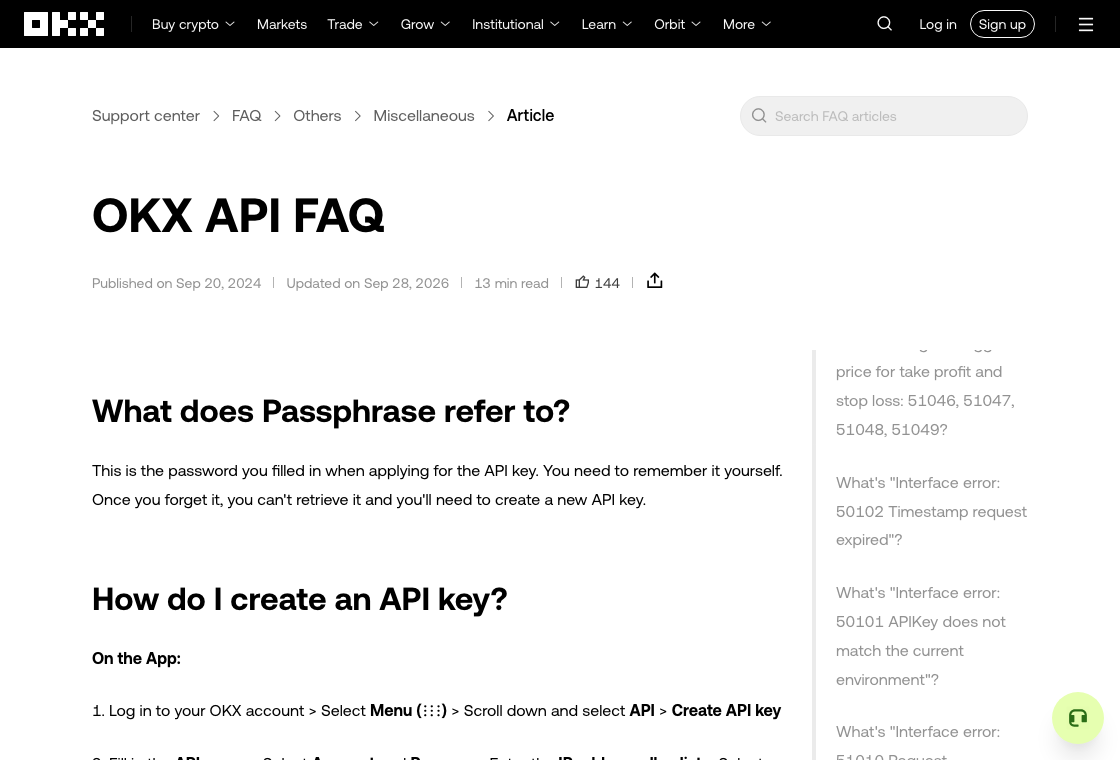Go to Others breadcrumb

(317, 116)
